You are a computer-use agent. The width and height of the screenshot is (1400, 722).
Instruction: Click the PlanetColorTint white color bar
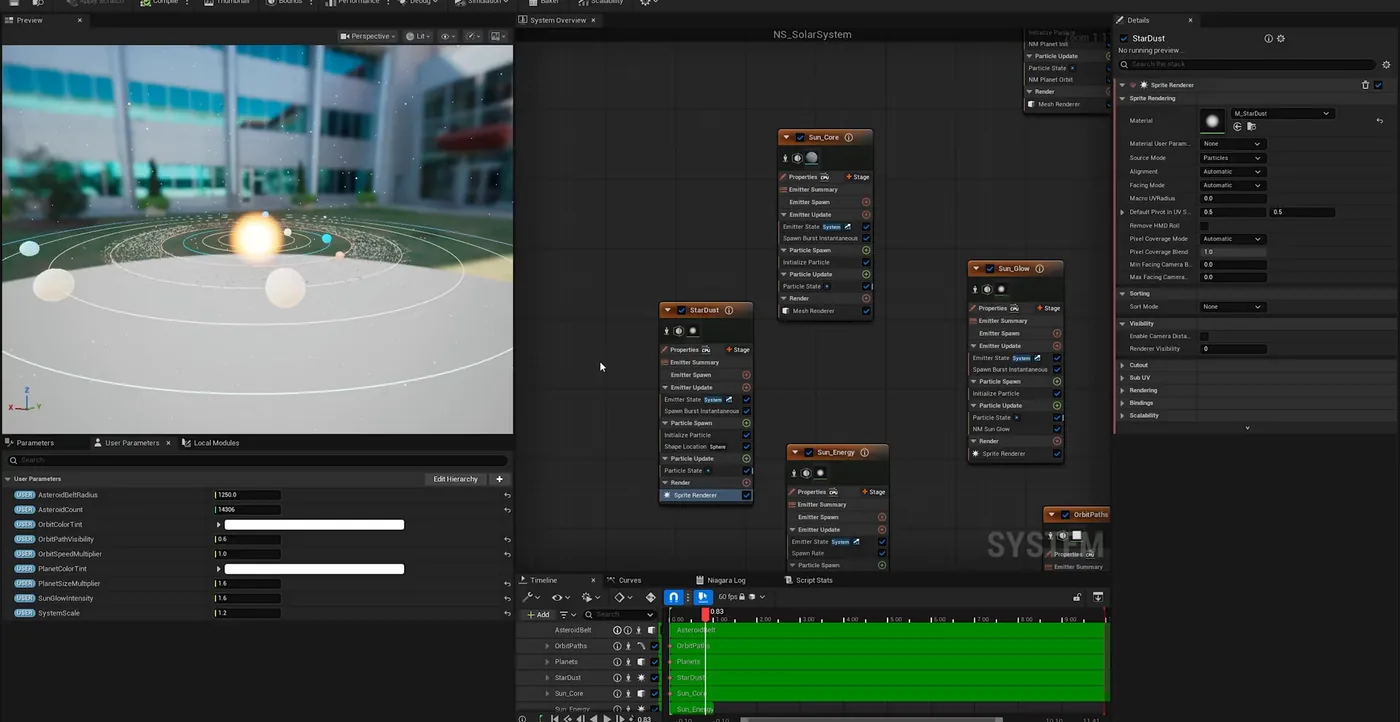[x=314, y=569]
